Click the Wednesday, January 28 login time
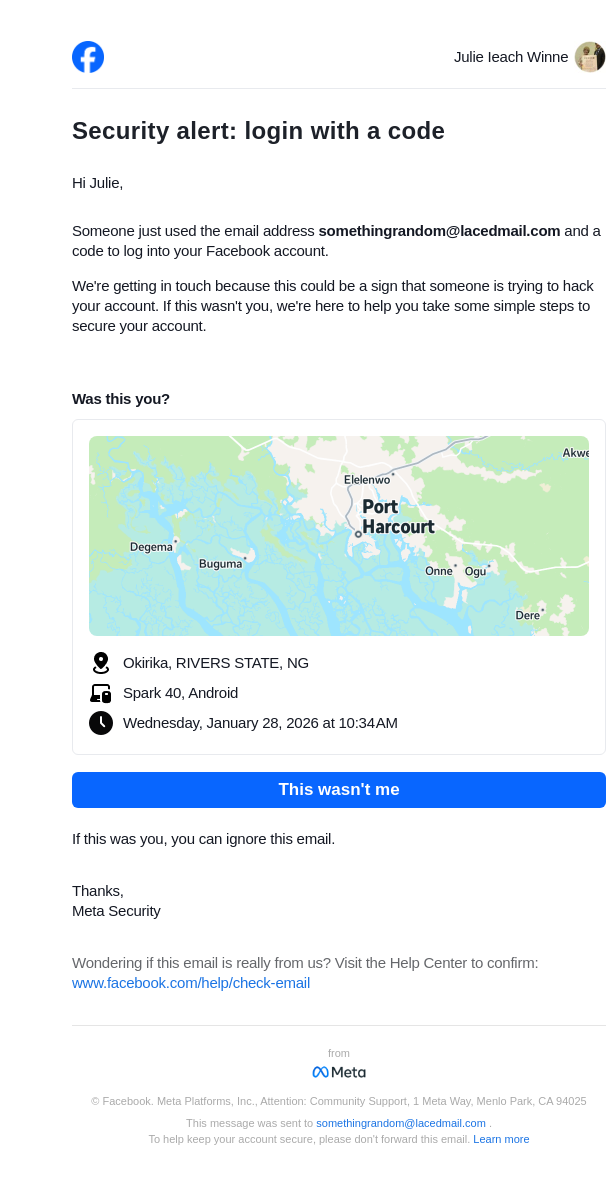The width and height of the screenshot is (614, 1195). click(x=260, y=723)
